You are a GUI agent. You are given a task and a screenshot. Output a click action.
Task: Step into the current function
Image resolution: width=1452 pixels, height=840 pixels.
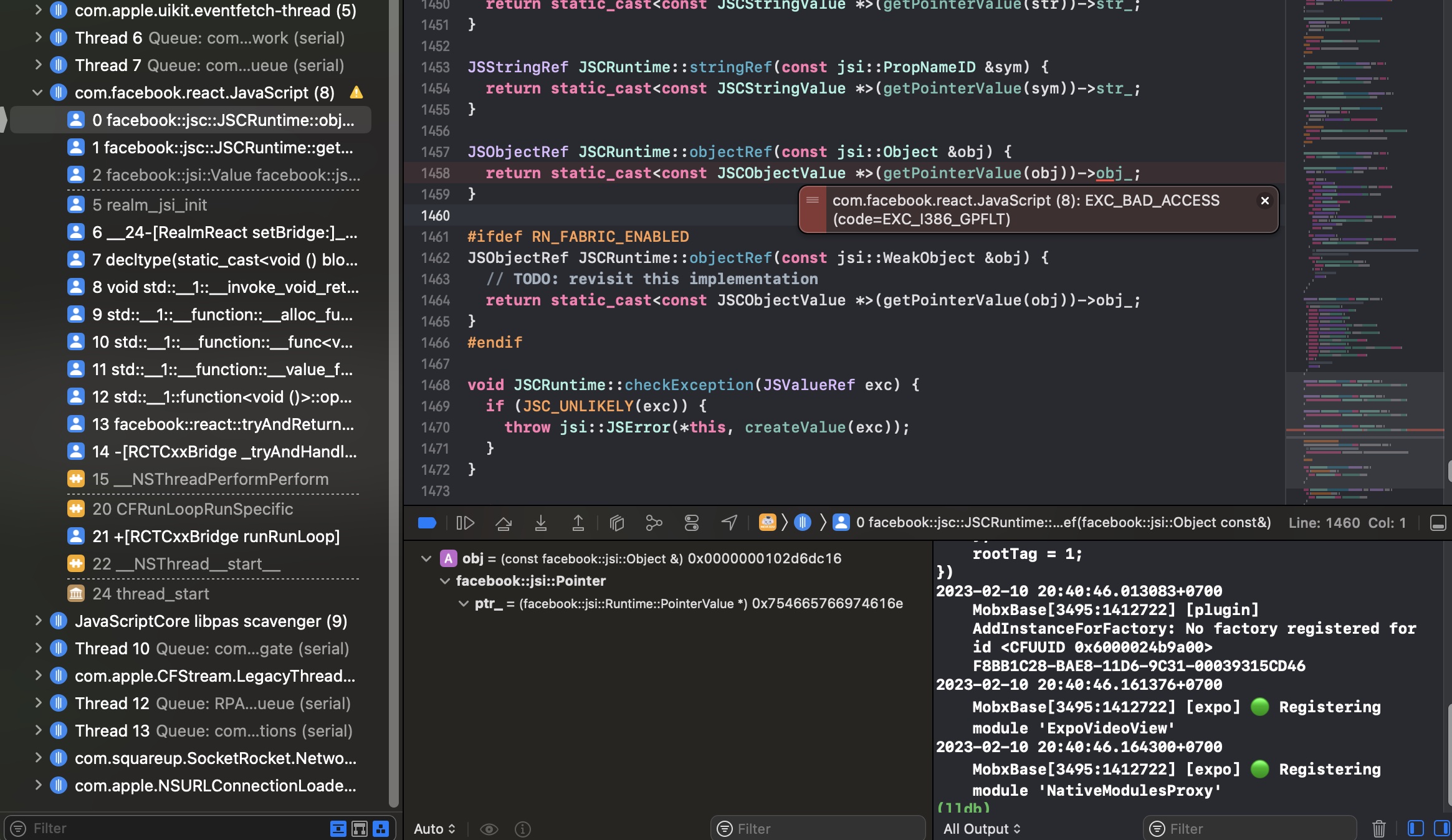coord(541,523)
